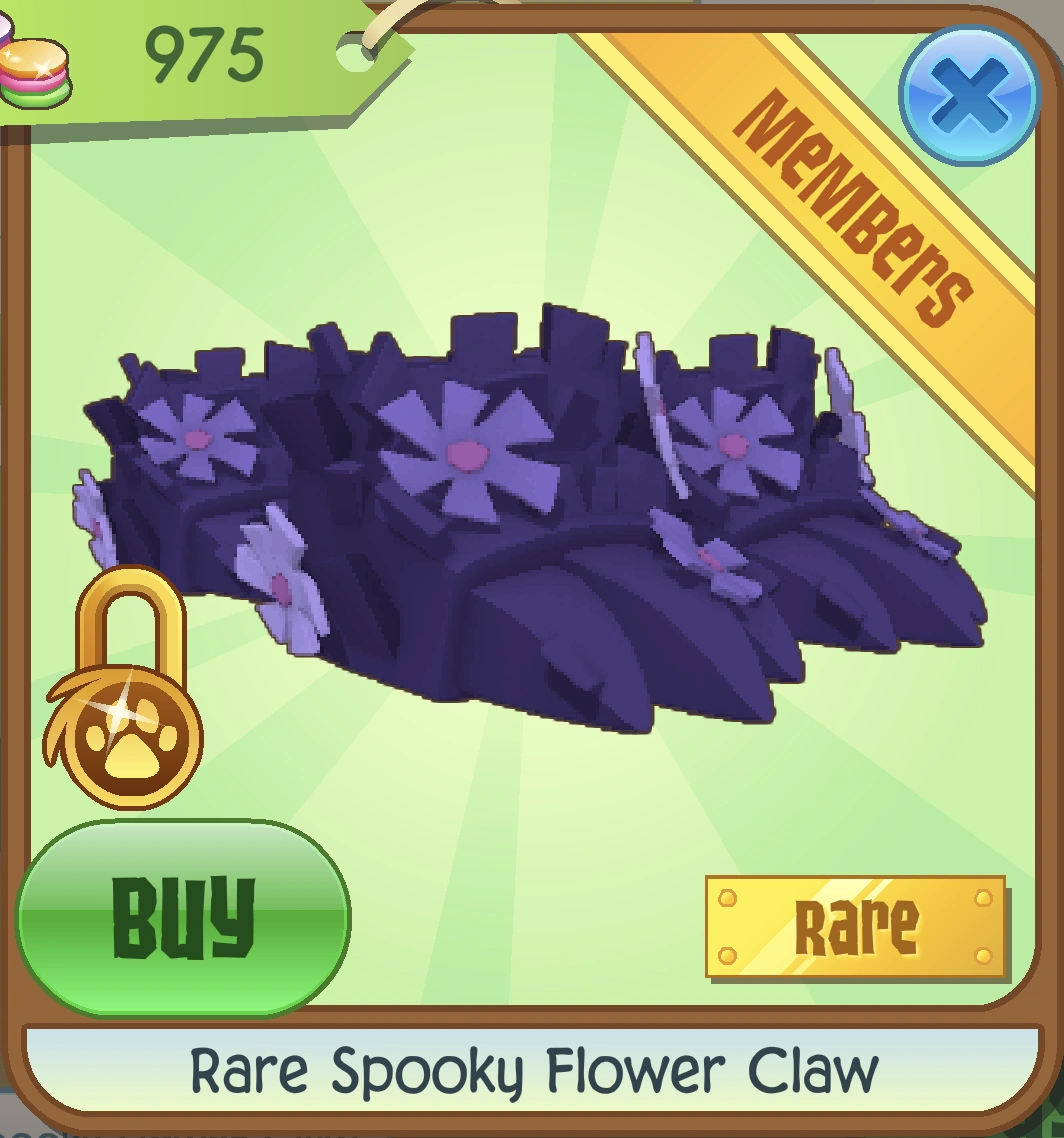Screen dimensions: 1064x1138
Task: Click the top-left purple flower on the claw
Action: pyautogui.click(x=197, y=436)
